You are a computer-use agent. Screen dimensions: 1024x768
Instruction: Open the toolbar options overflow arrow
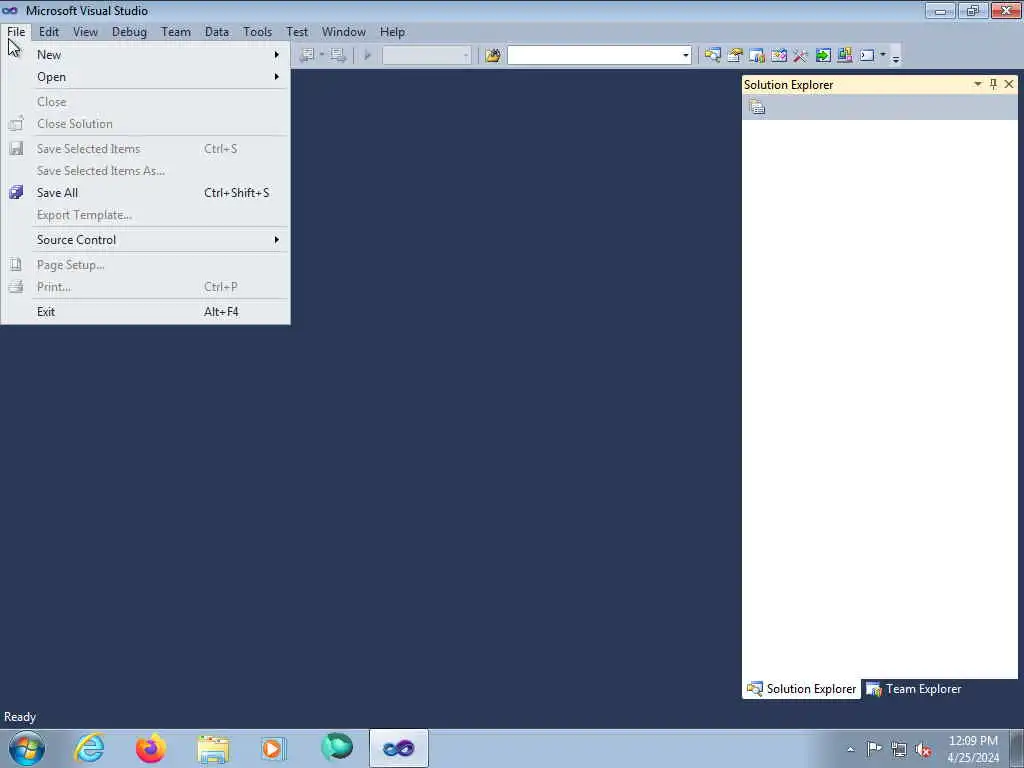click(x=896, y=57)
